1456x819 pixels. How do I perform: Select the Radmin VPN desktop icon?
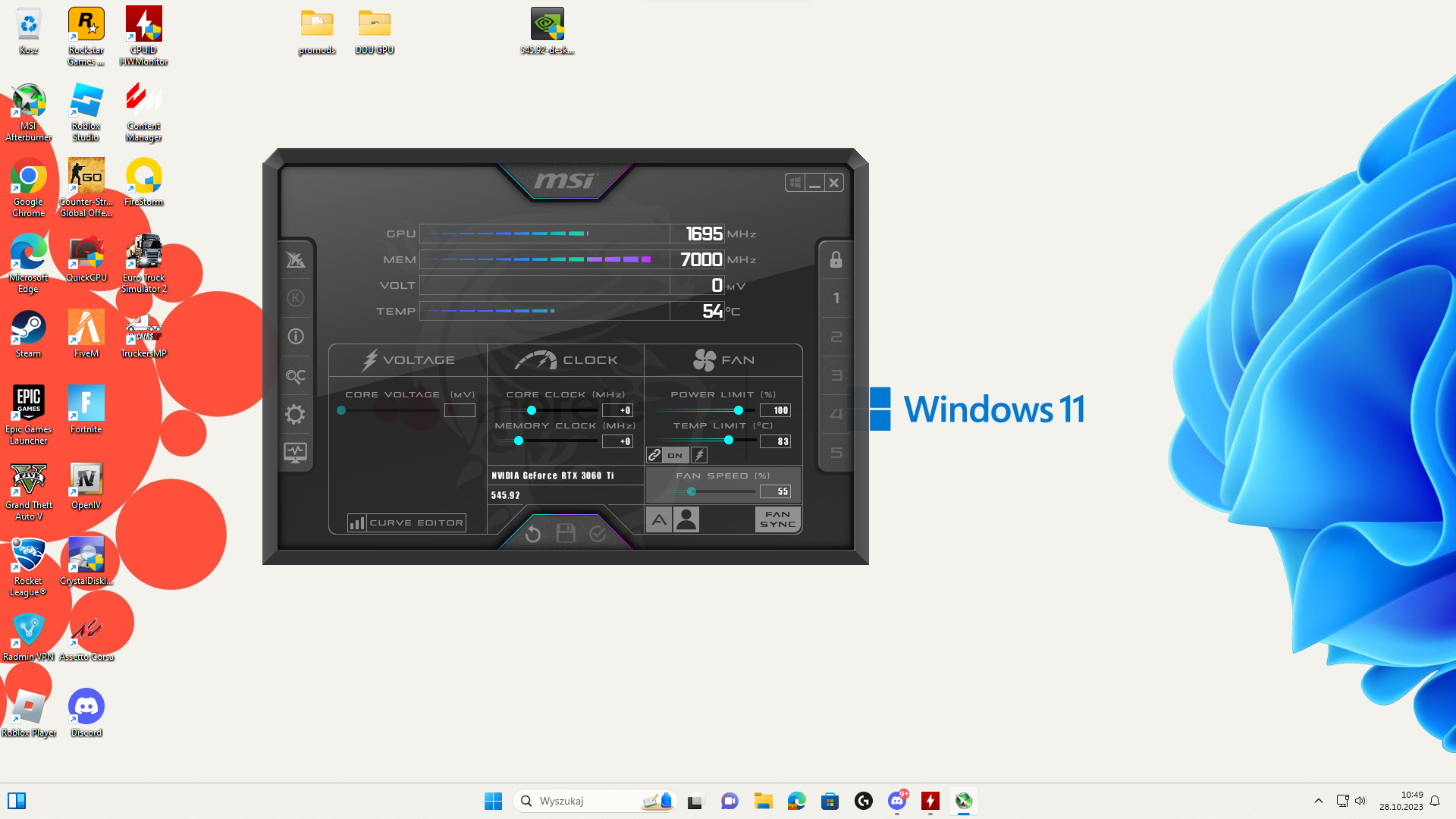click(x=28, y=637)
